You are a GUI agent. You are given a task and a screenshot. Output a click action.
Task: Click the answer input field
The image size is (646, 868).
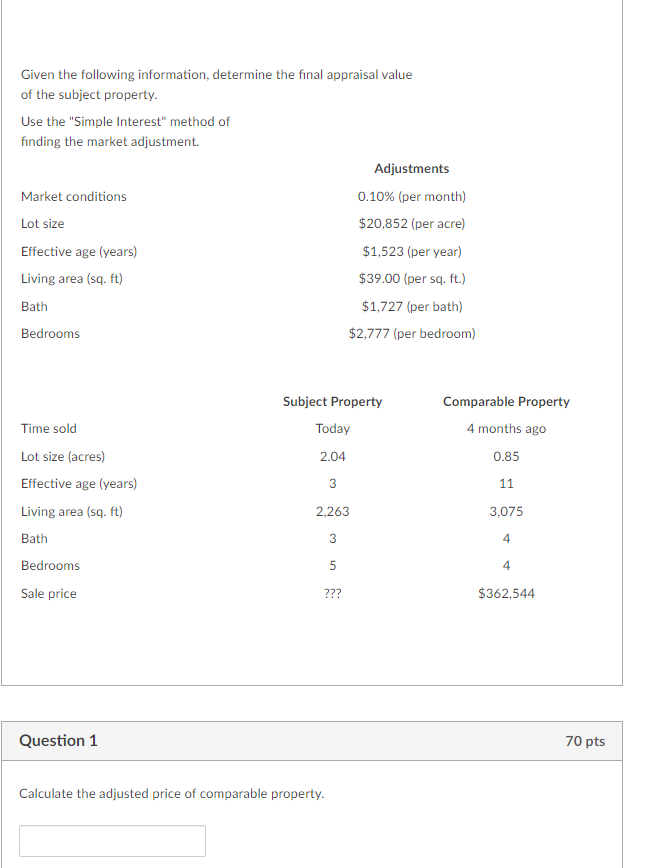112,840
